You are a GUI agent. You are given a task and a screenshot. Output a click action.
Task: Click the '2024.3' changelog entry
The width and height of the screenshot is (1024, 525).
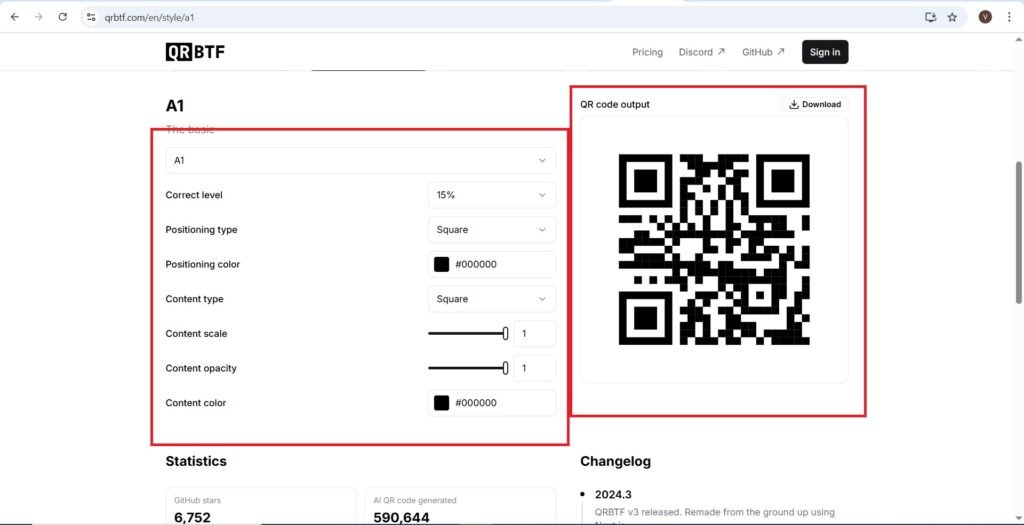pos(613,494)
